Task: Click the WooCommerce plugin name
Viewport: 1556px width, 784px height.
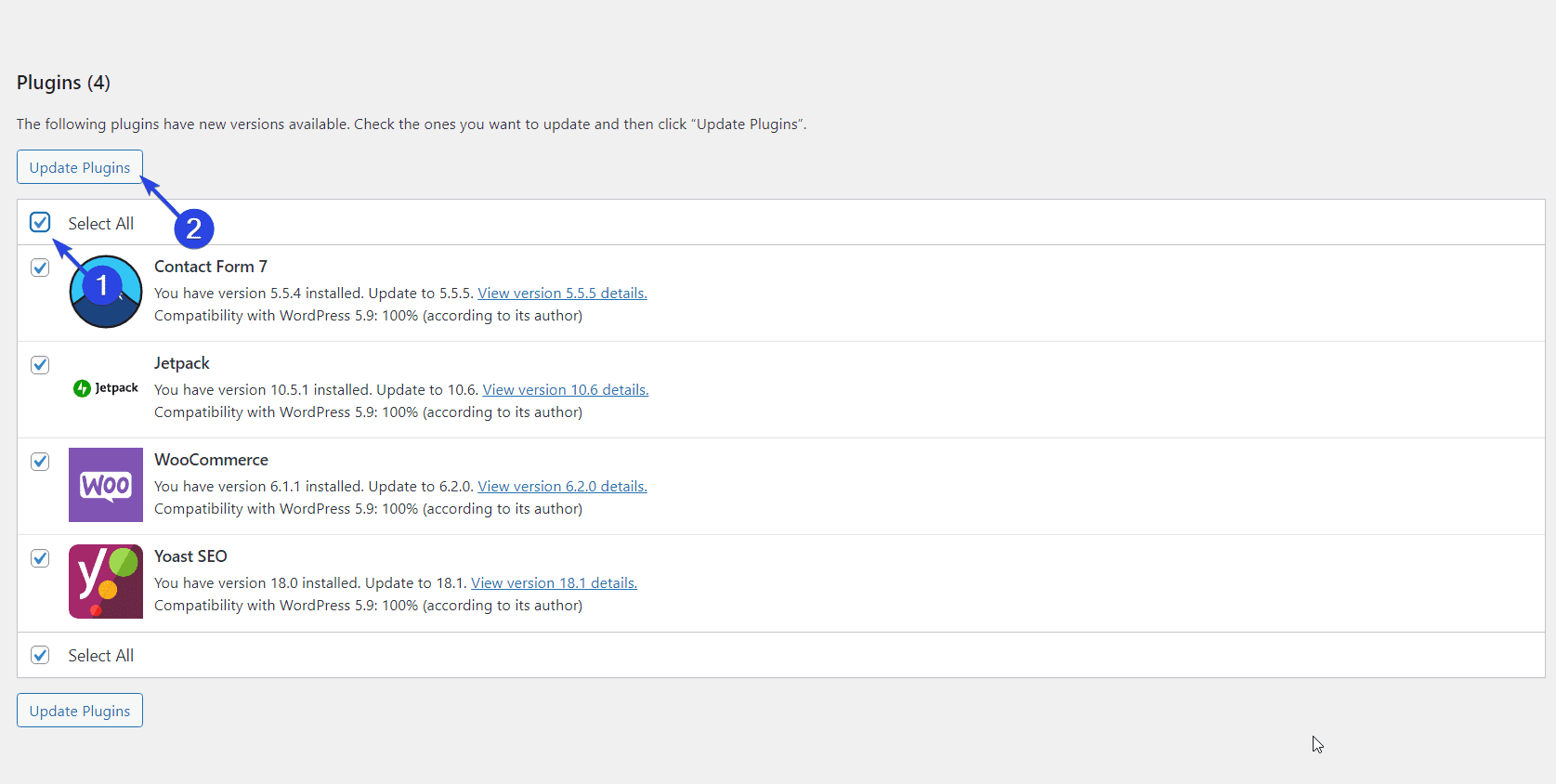Action: (211, 460)
